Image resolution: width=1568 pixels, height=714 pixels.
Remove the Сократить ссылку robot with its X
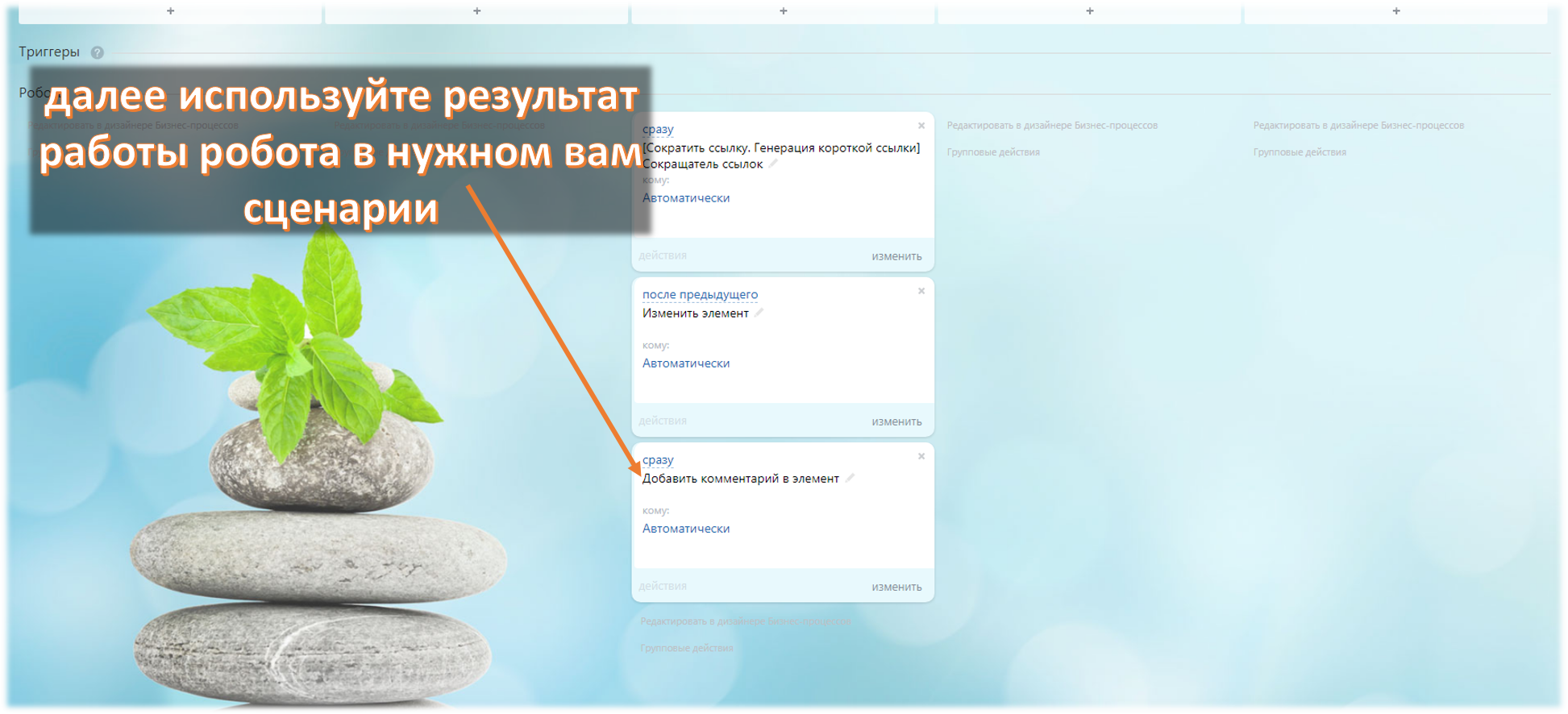(x=921, y=126)
